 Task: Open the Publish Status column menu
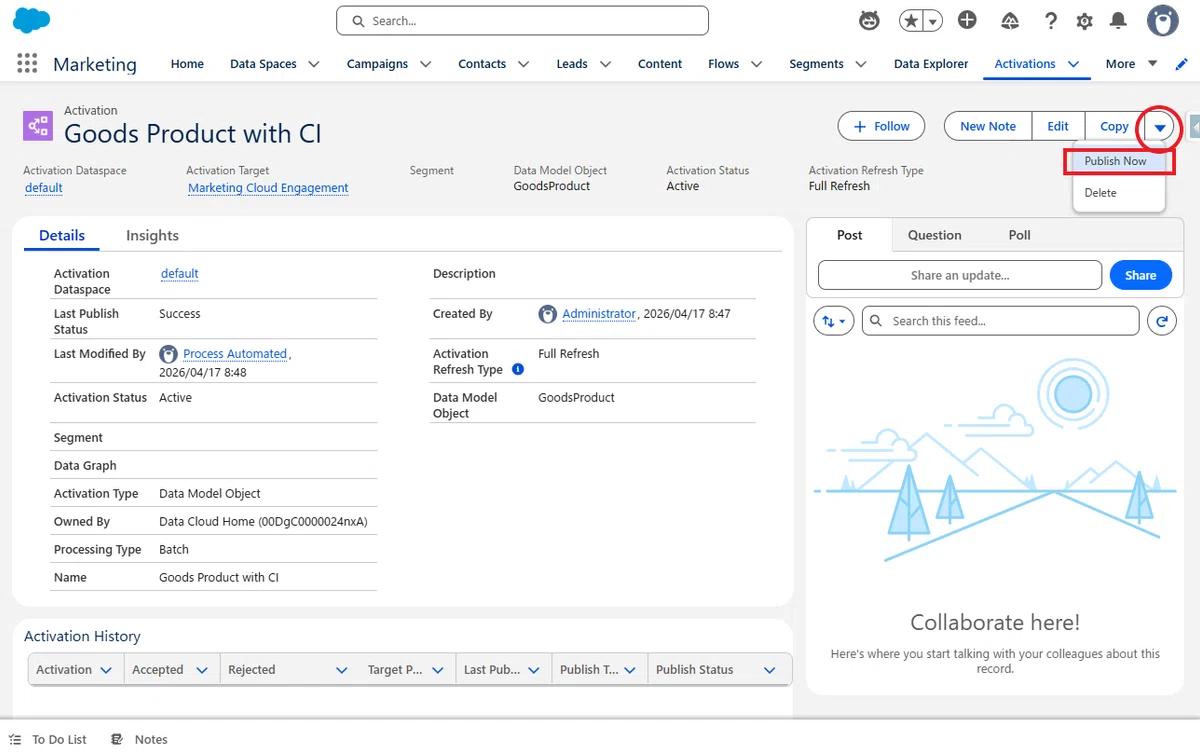[769, 670]
